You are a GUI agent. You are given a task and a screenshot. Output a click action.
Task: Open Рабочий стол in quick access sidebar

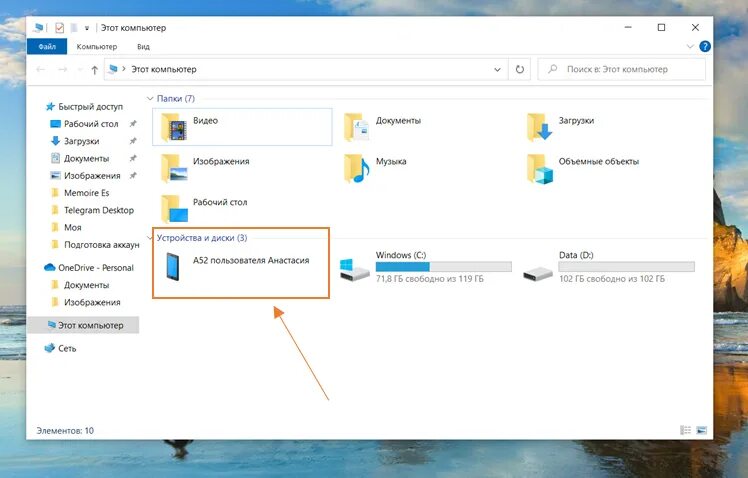click(84, 124)
